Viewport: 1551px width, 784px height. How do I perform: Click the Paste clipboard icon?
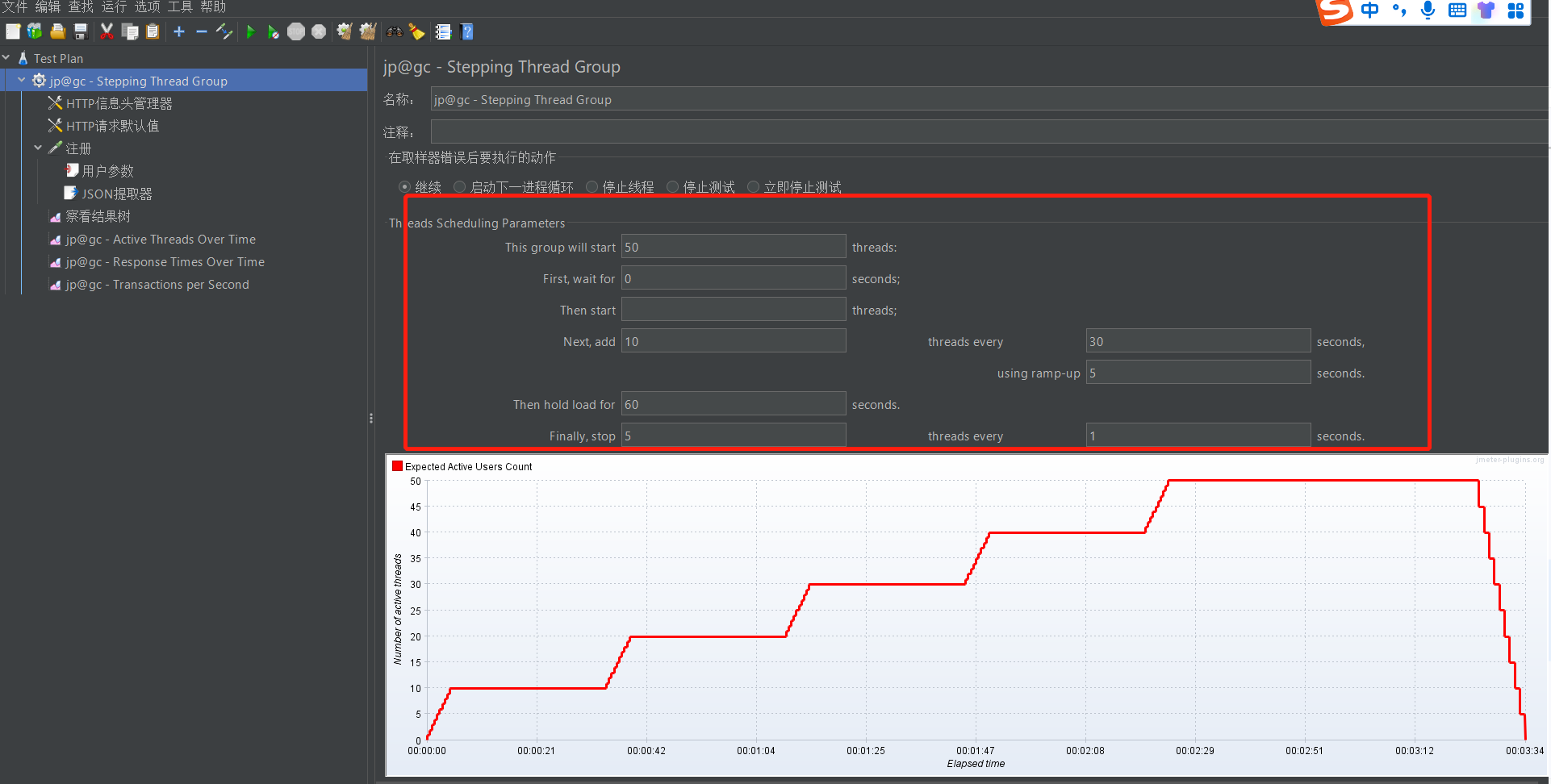[153, 31]
